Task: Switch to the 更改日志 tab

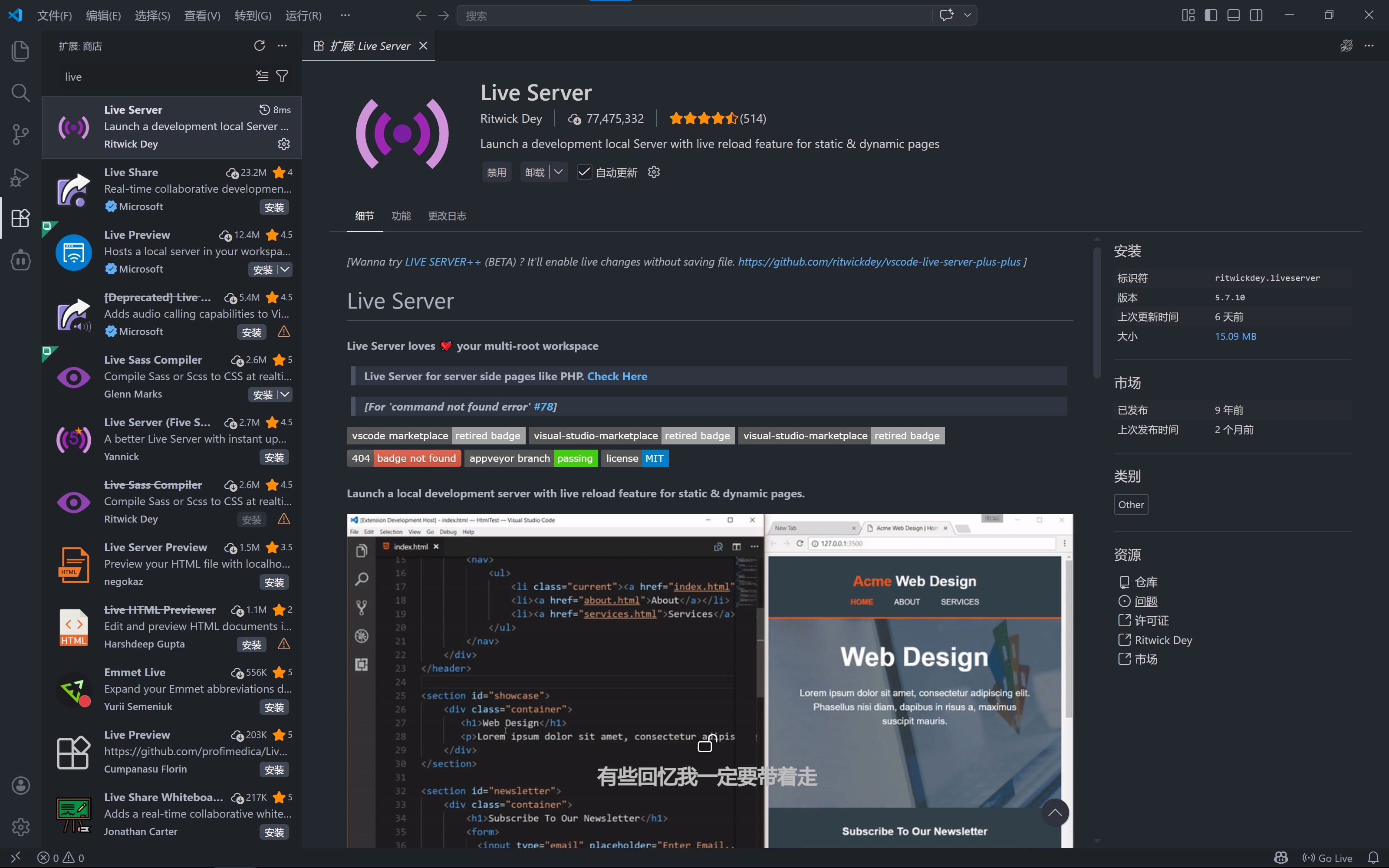Action: (x=447, y=216)
